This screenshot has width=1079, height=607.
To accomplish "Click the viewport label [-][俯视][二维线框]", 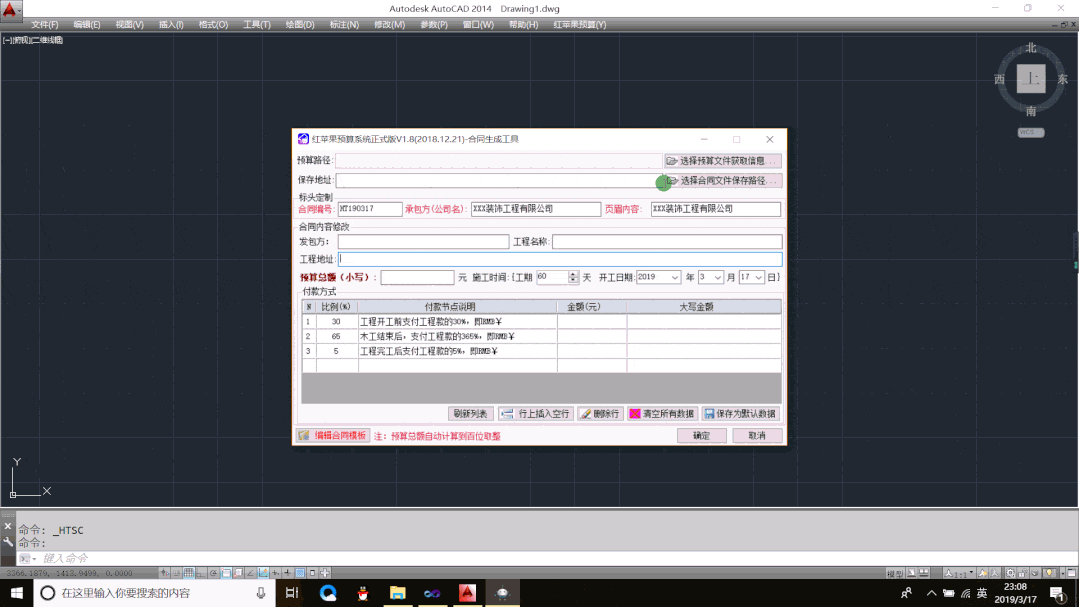I will 33,41.
